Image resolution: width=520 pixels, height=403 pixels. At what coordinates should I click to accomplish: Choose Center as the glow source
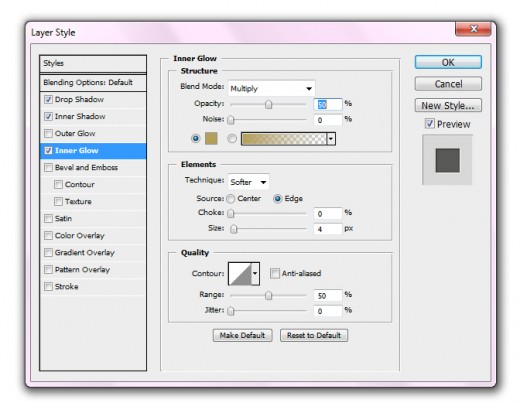click(x=231, y=199)
